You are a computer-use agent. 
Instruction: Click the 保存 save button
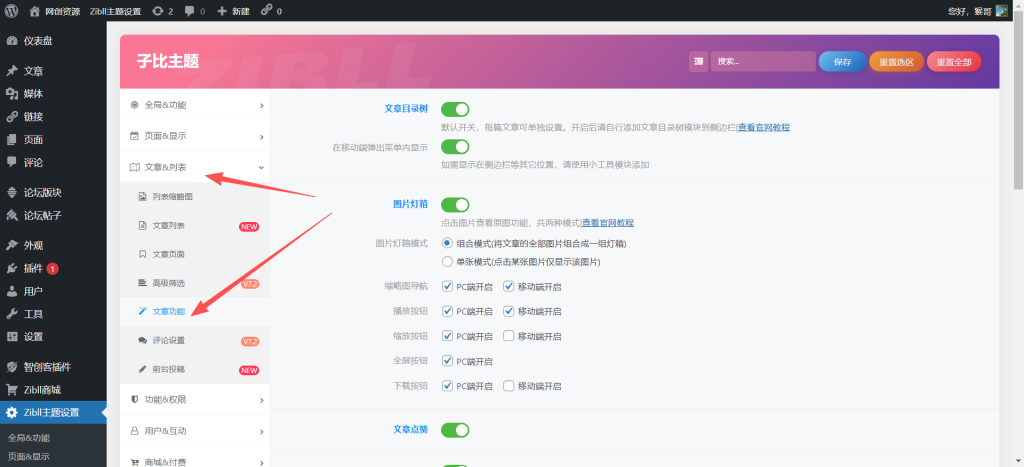(x=842, y=61)
